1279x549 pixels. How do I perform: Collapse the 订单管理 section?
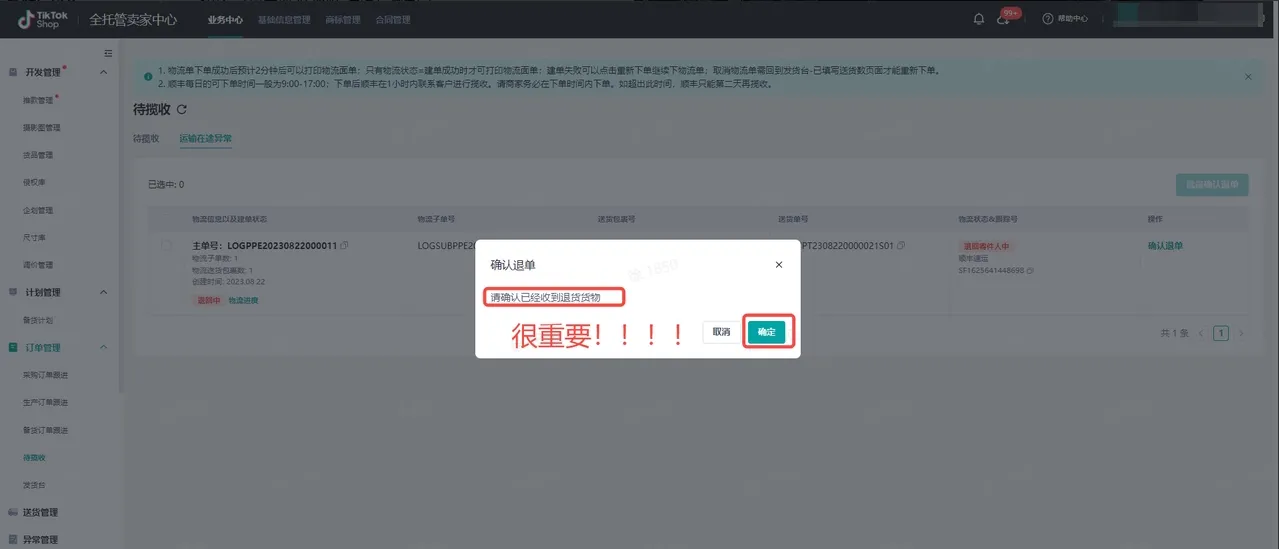pyautogui.click(x=104, y=347)
